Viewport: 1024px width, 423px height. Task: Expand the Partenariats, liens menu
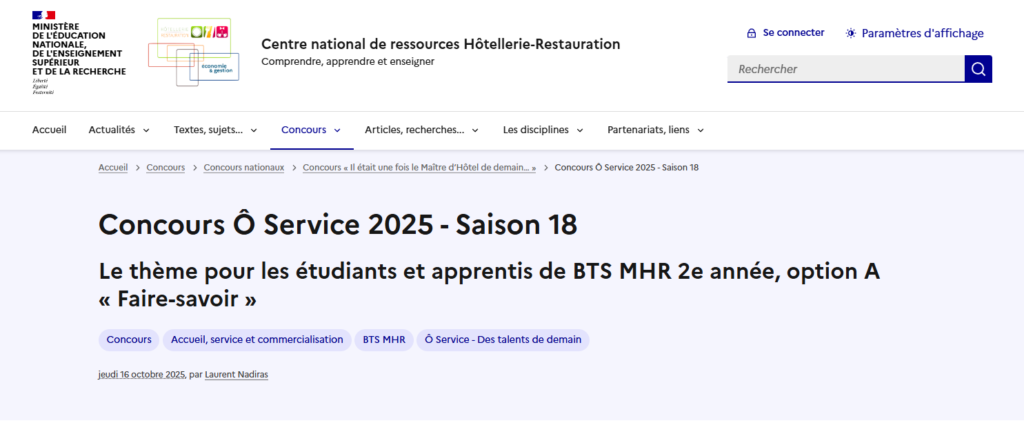[655, 130]
